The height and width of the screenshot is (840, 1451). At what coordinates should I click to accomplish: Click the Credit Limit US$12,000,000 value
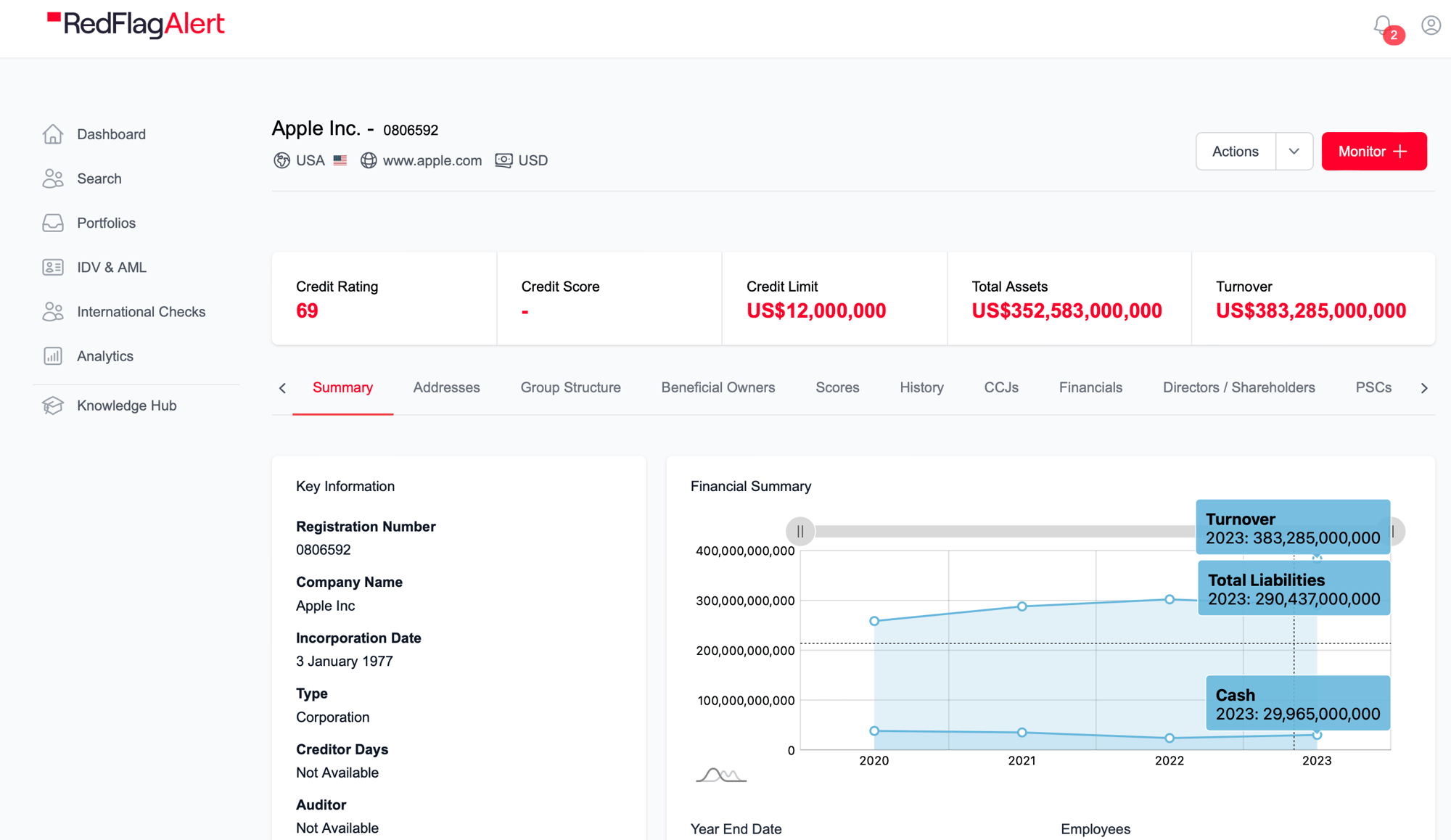[x=816, y=311]
